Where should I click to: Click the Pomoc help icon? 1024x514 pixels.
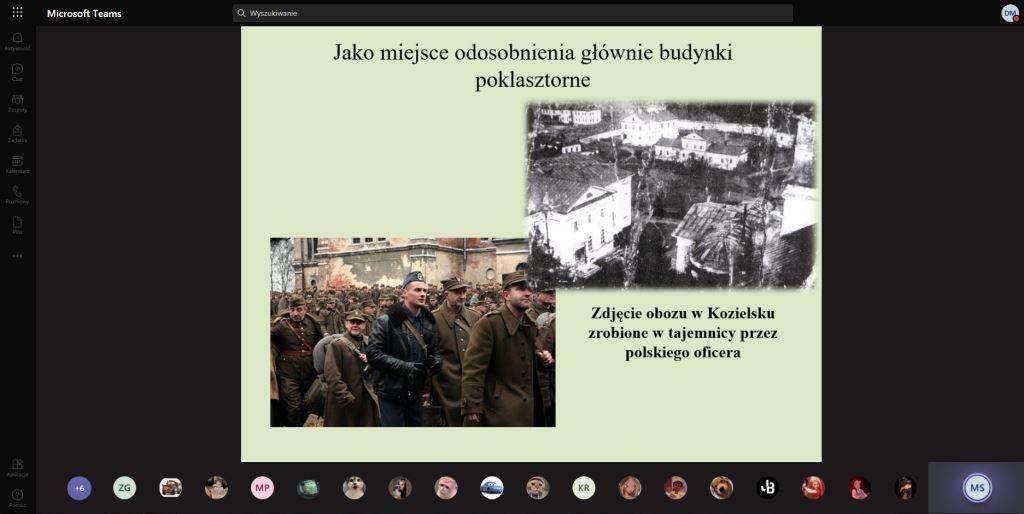17,496
